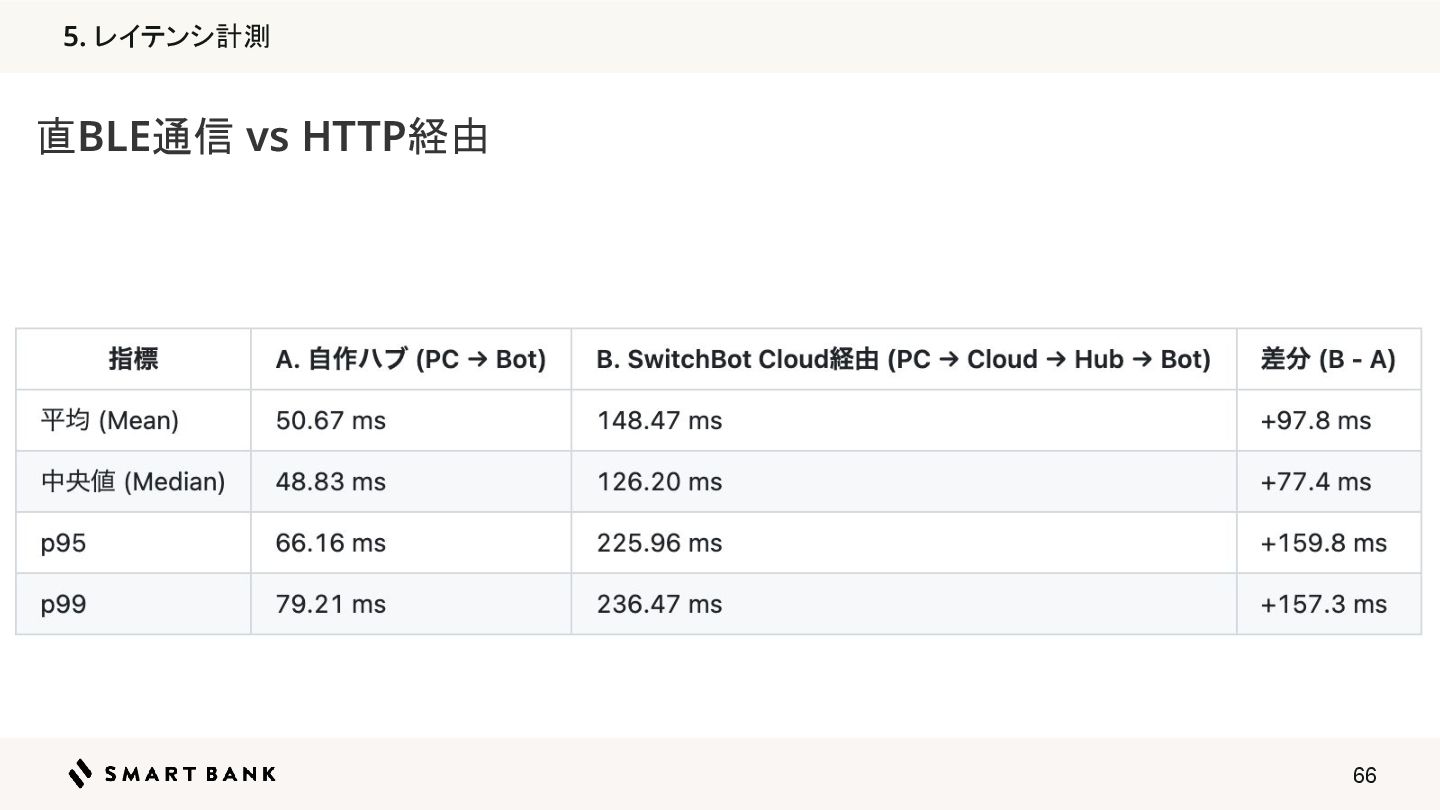Click the 126.20 ms median value
The height and width of the screenshot is (810, 1440).
click(659, 482)
